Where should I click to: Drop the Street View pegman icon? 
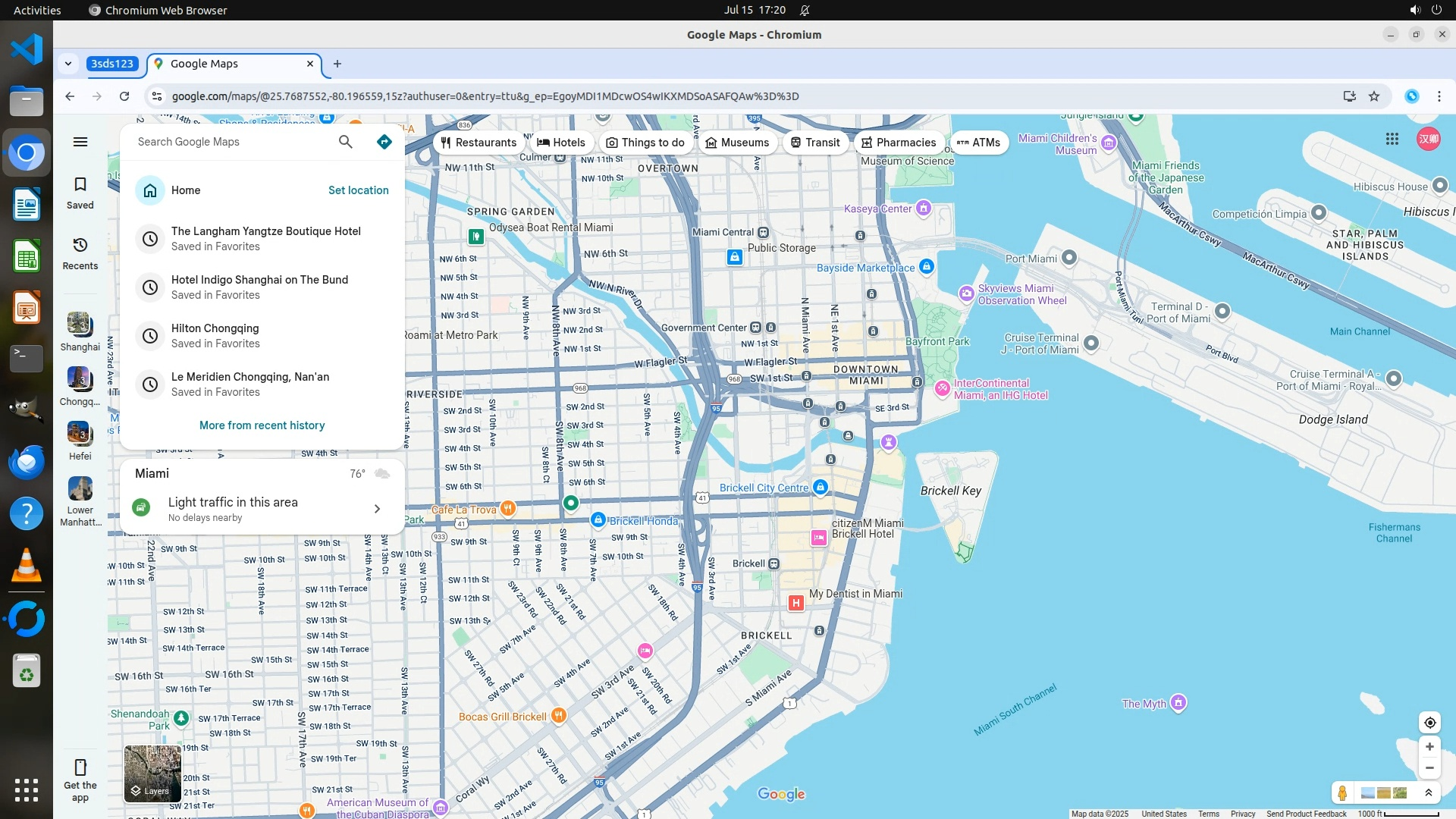(1342, 793)
